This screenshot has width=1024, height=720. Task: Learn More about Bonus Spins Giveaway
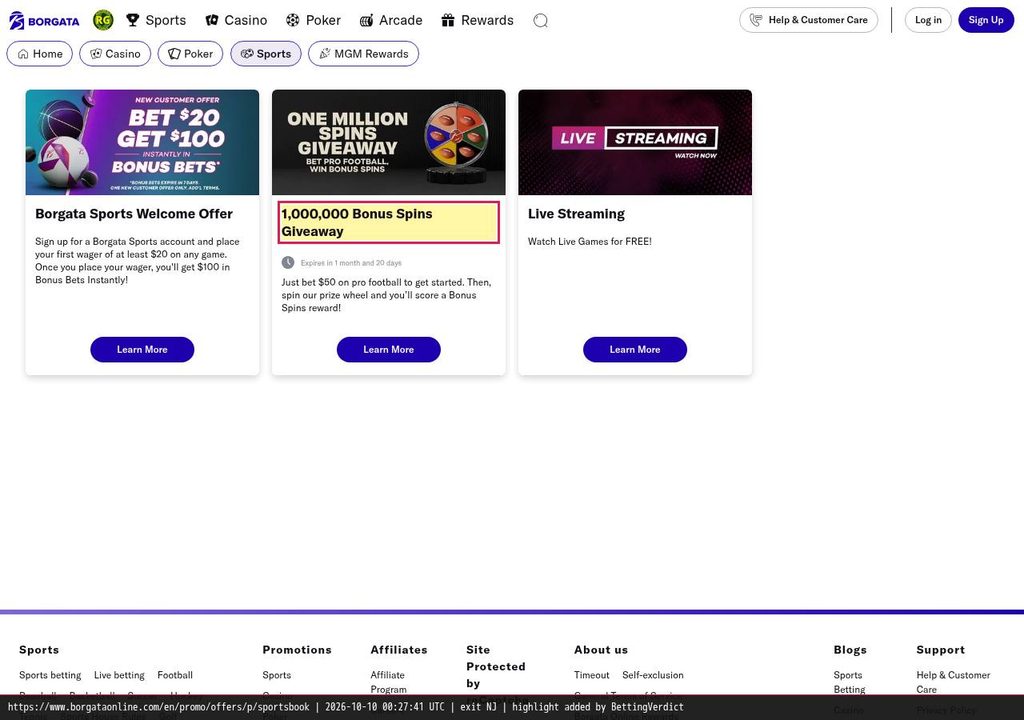point(389,350)
